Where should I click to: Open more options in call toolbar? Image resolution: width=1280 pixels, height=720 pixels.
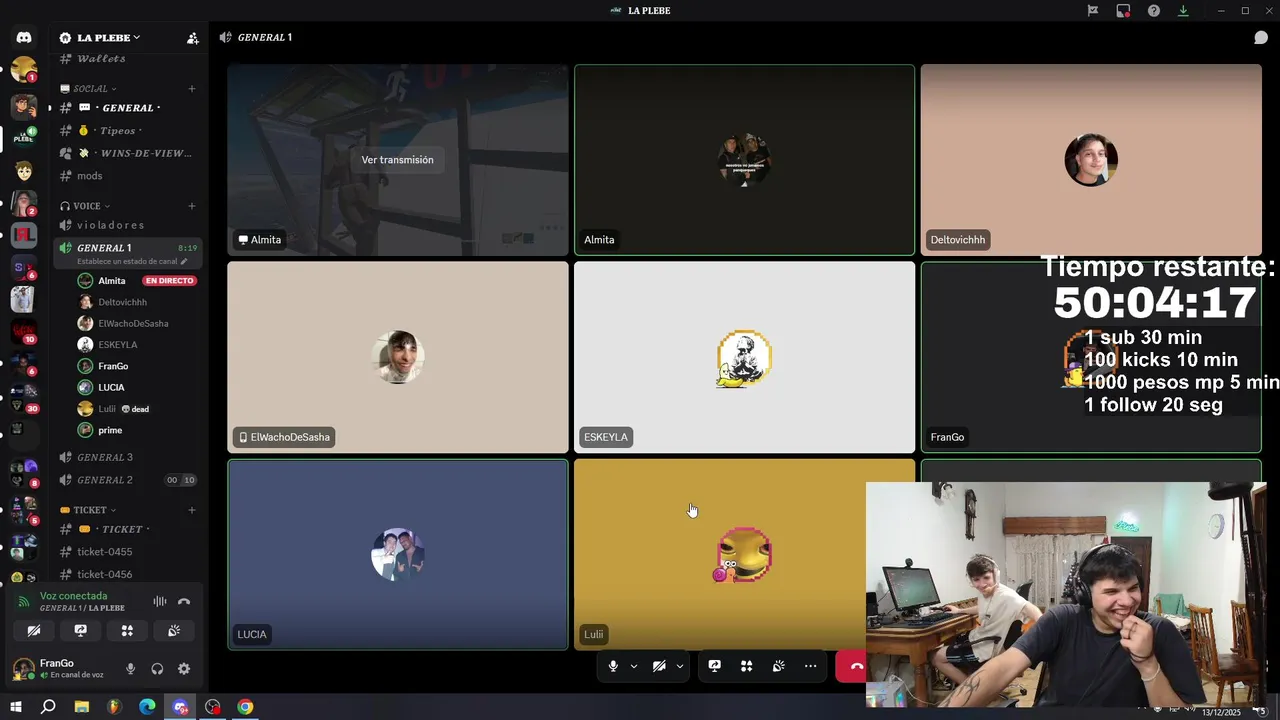[x=810, y=666]
